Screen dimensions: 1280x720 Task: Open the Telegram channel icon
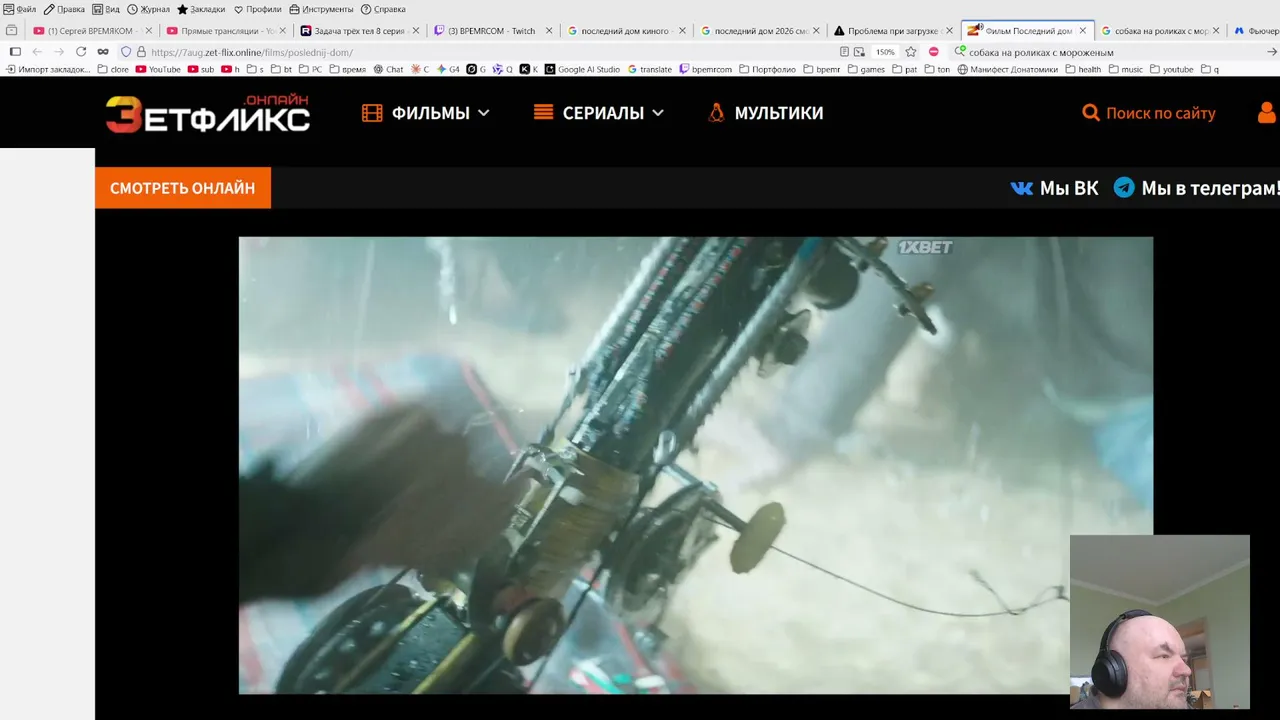coord(1124,188)
